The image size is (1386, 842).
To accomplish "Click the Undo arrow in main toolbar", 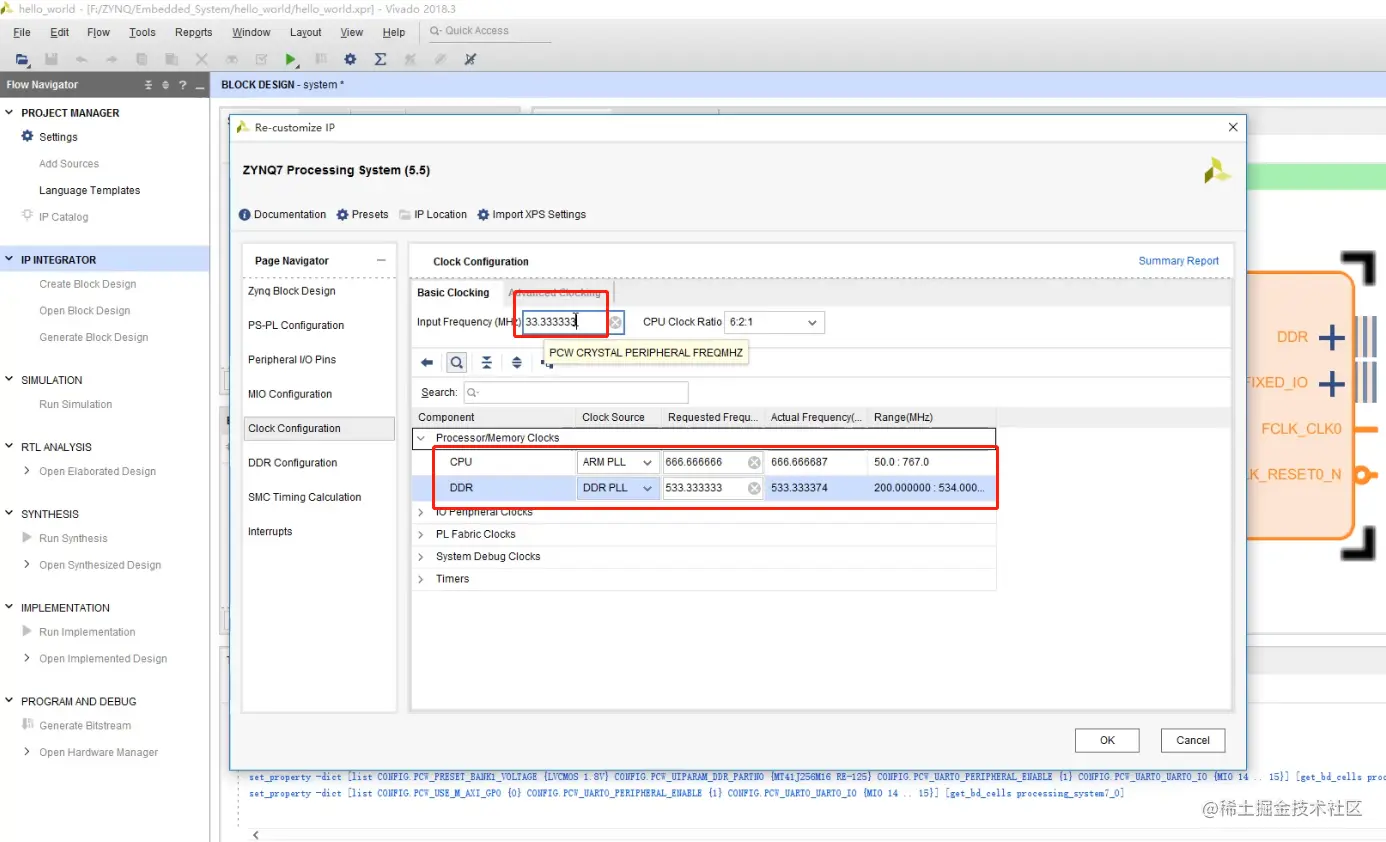I will click(x=81, y=60).
